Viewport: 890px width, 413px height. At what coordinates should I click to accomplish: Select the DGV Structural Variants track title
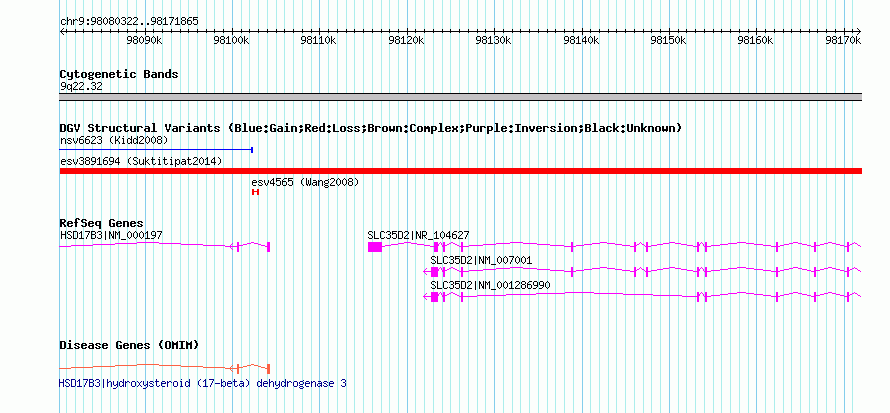coord(371,128)
